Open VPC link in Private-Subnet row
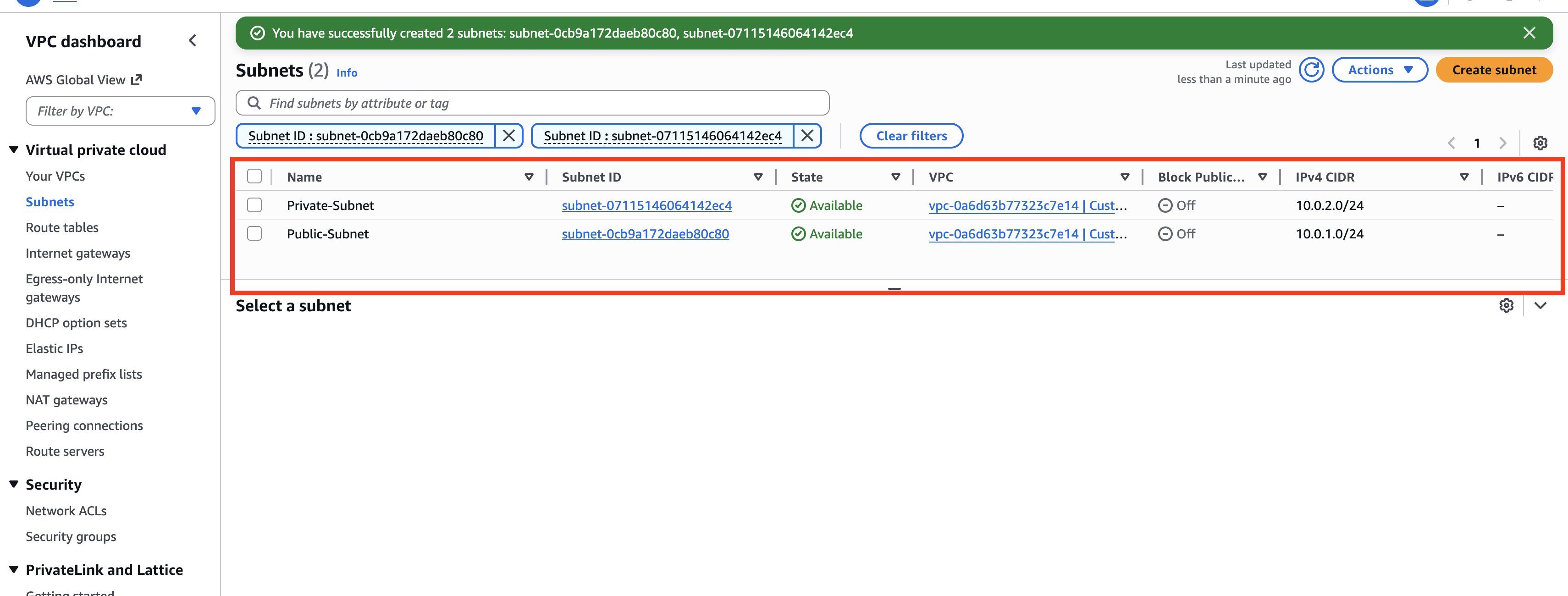 [x=1027, y=206]
